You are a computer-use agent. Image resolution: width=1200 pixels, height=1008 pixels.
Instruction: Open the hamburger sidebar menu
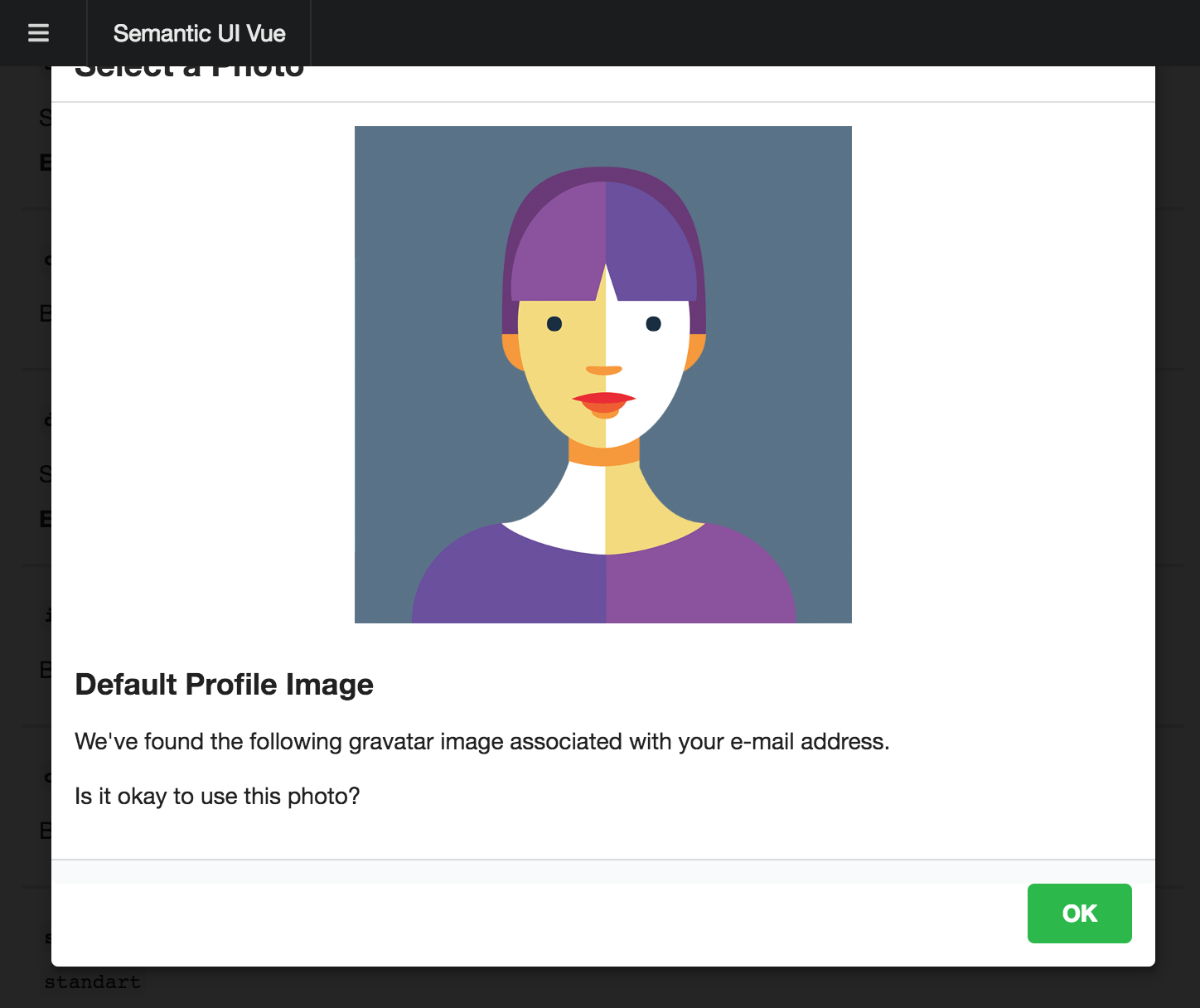tap(38, 33)
